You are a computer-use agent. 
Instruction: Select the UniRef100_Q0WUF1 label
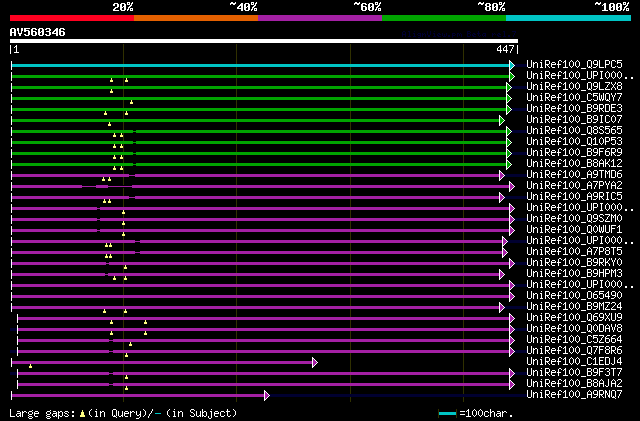click(574, 230)
